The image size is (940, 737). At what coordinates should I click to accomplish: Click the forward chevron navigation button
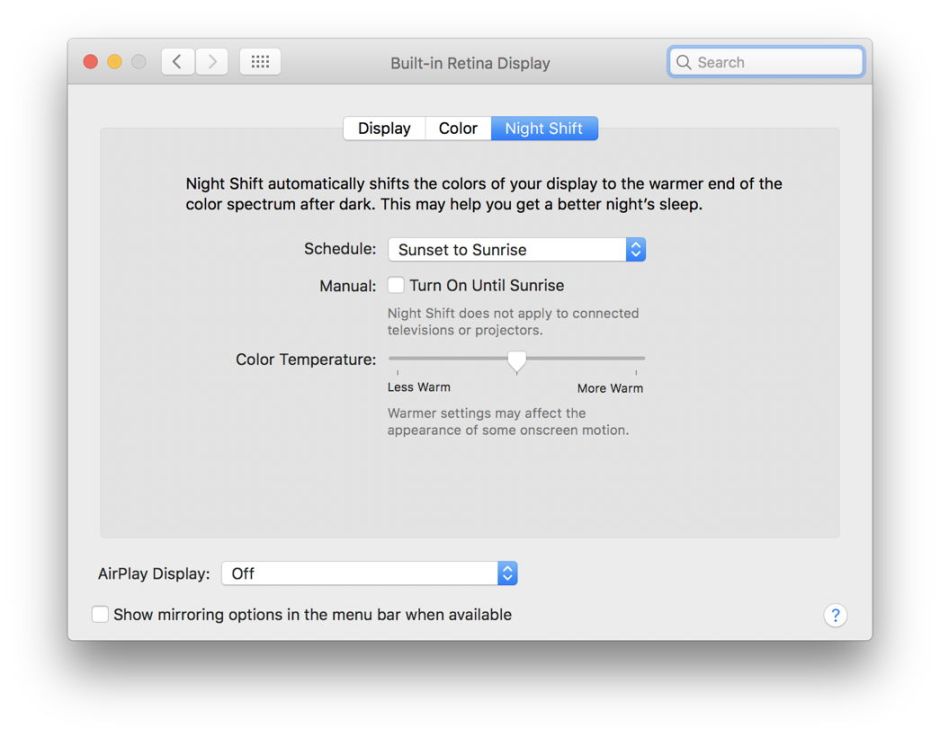pyautogui.click(x=211, y=62)
